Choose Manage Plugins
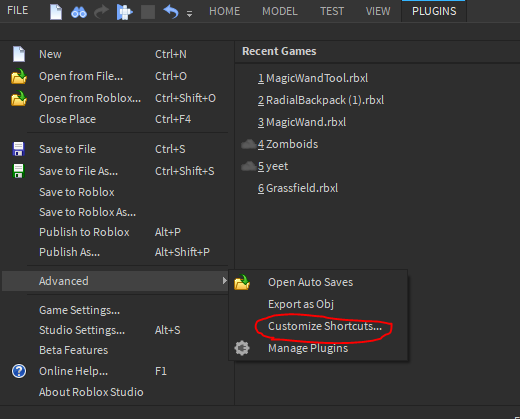Viewport: 520px width, 419px height. click(318, 348)
